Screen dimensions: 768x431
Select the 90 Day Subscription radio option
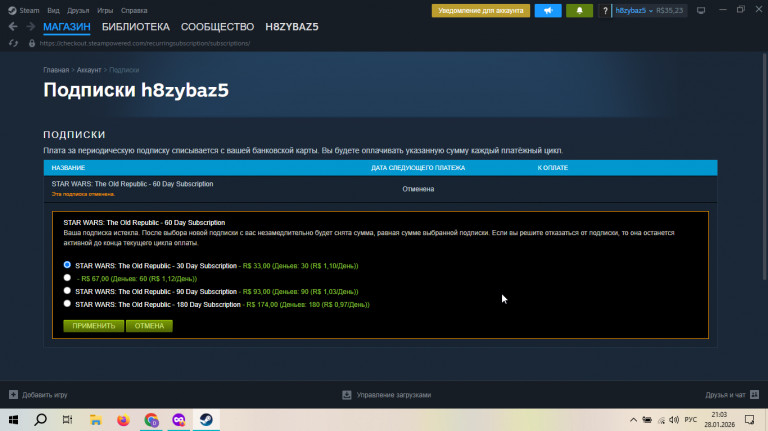67,291
